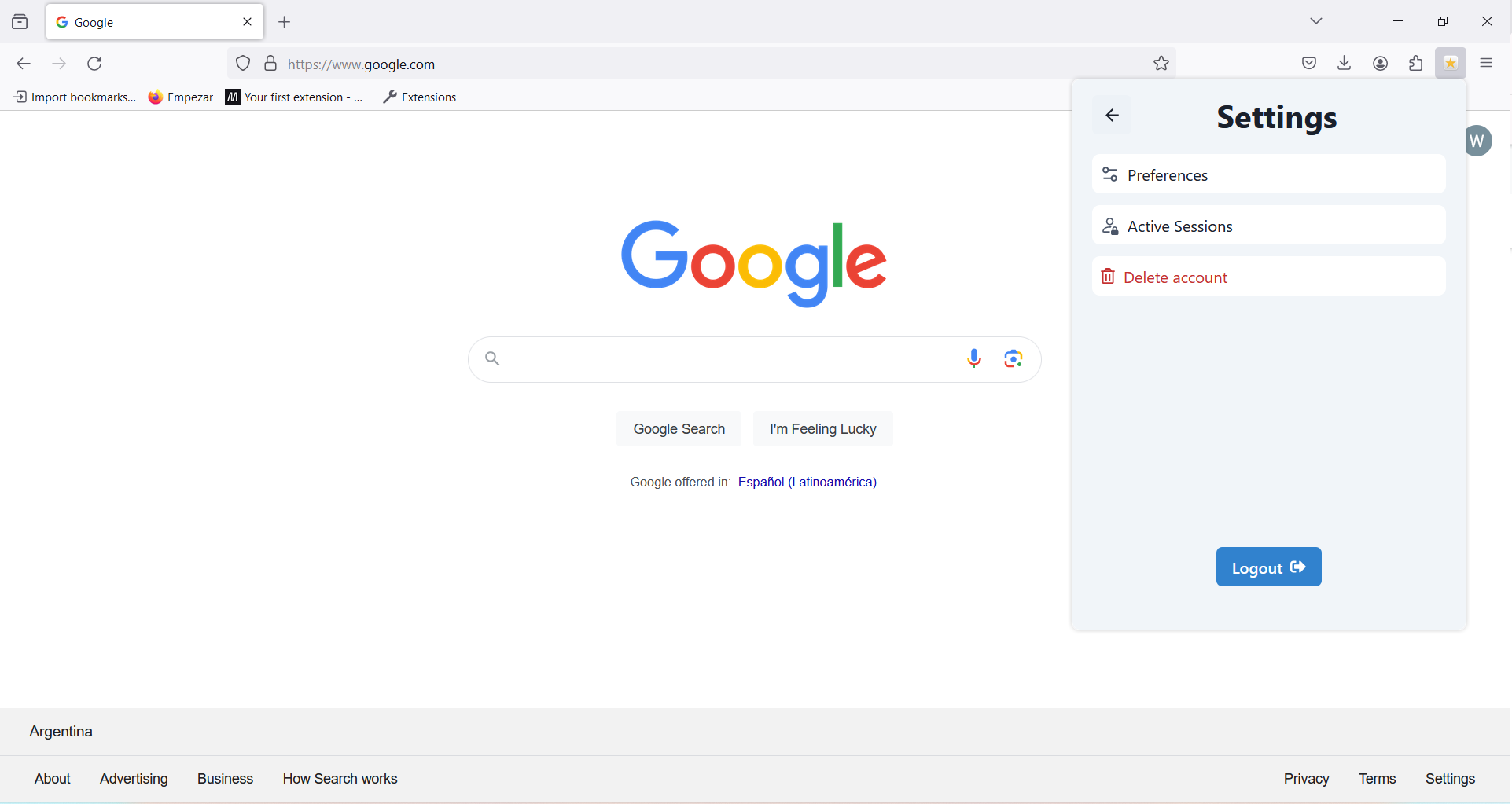This screenshot has width=1512, height=804.
Task: Click the yellow star extension icon in toolbar
Action: [x=1451, y=63]
